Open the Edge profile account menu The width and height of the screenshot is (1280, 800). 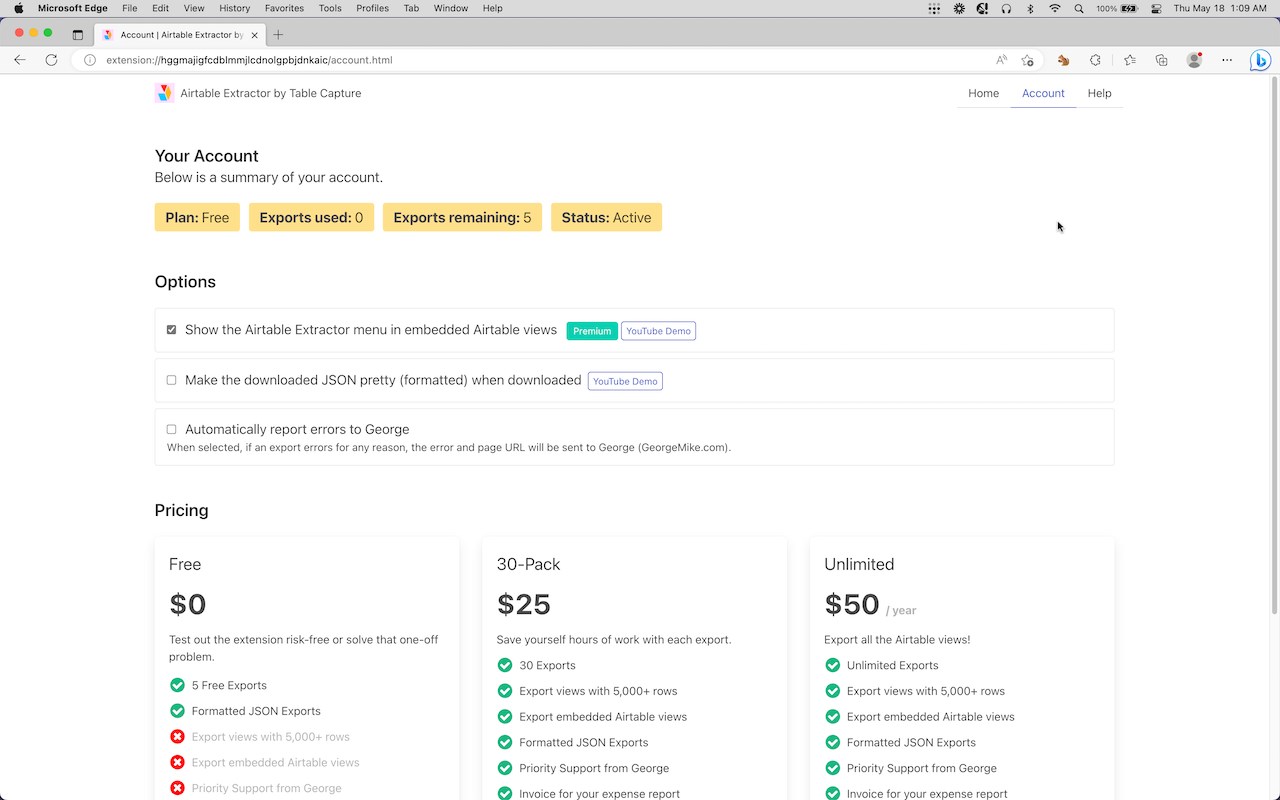coord(1194,60)
